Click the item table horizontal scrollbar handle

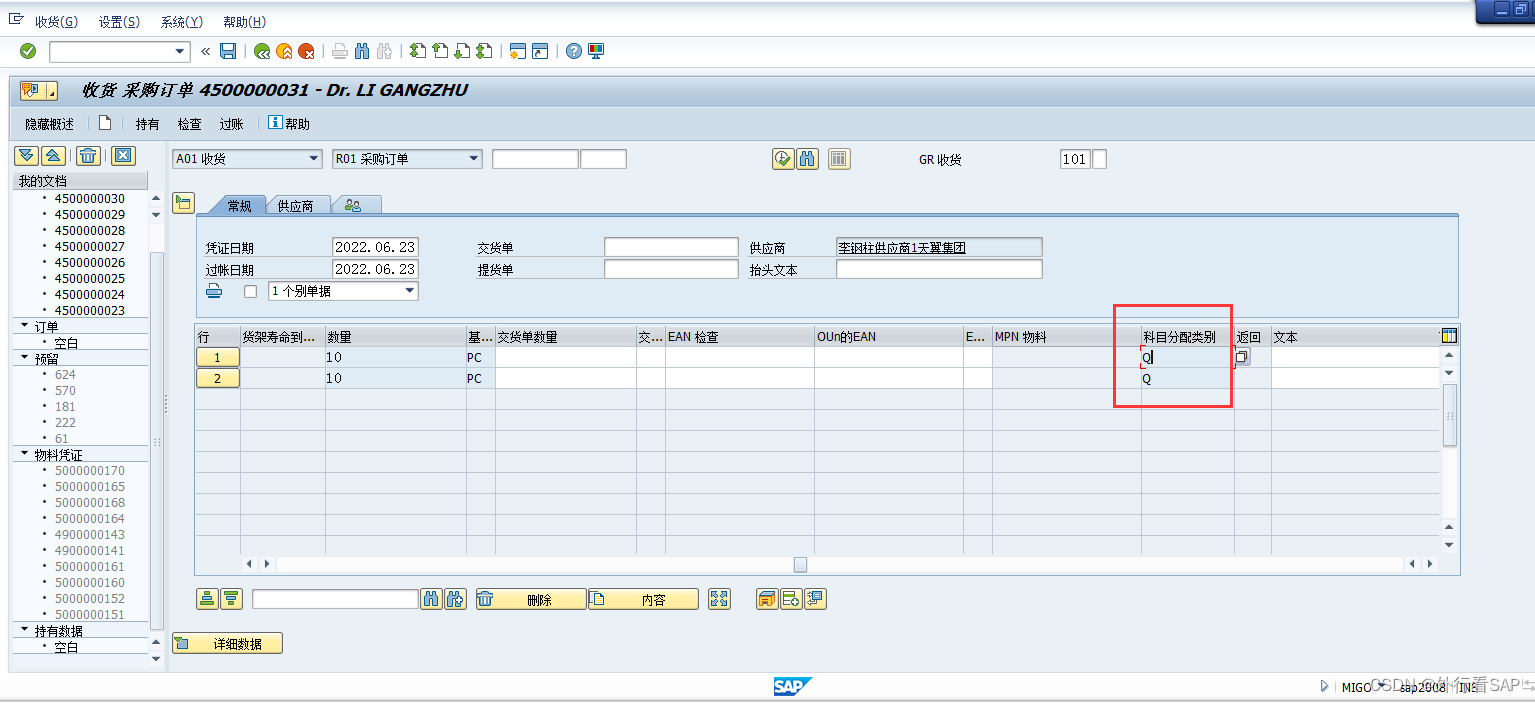pyautogui.click(x=800, y=565)
